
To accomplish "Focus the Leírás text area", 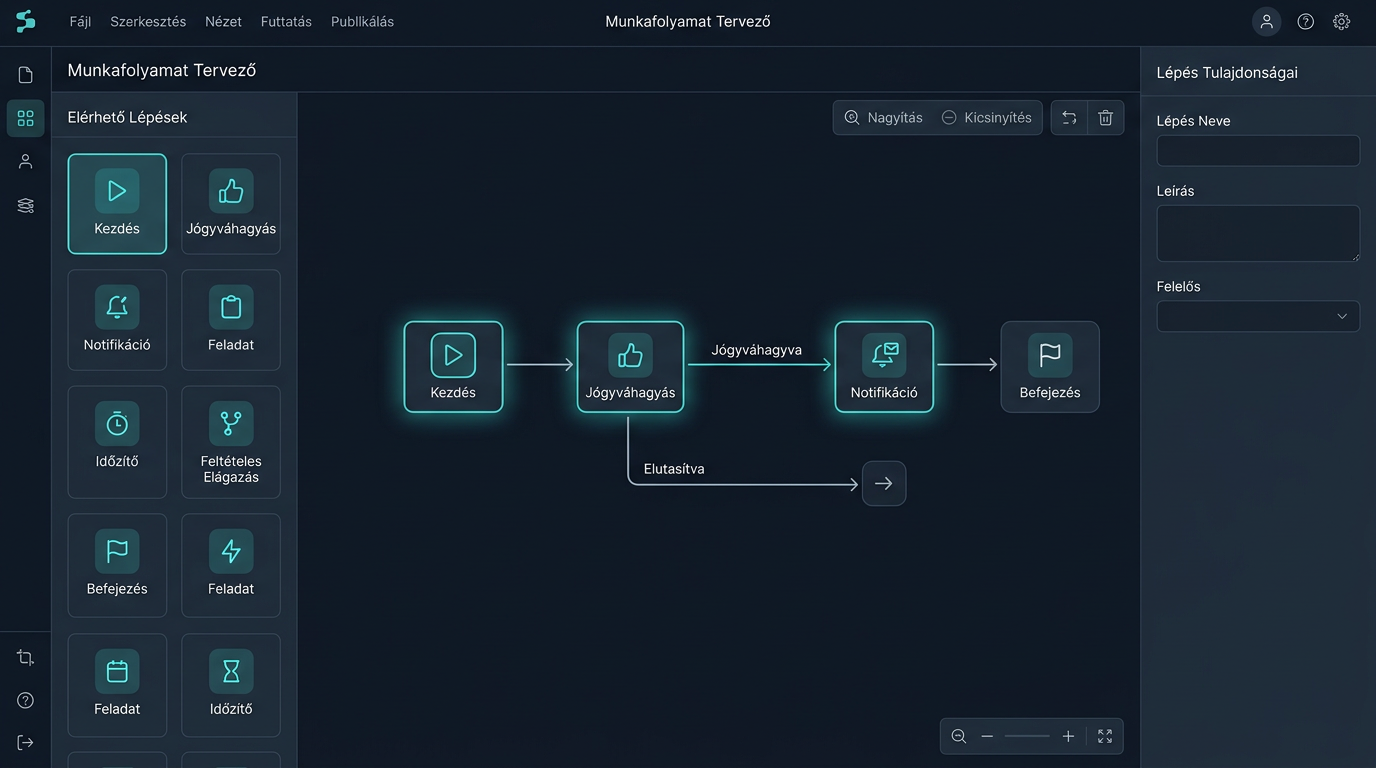I will coord(1258,233).
